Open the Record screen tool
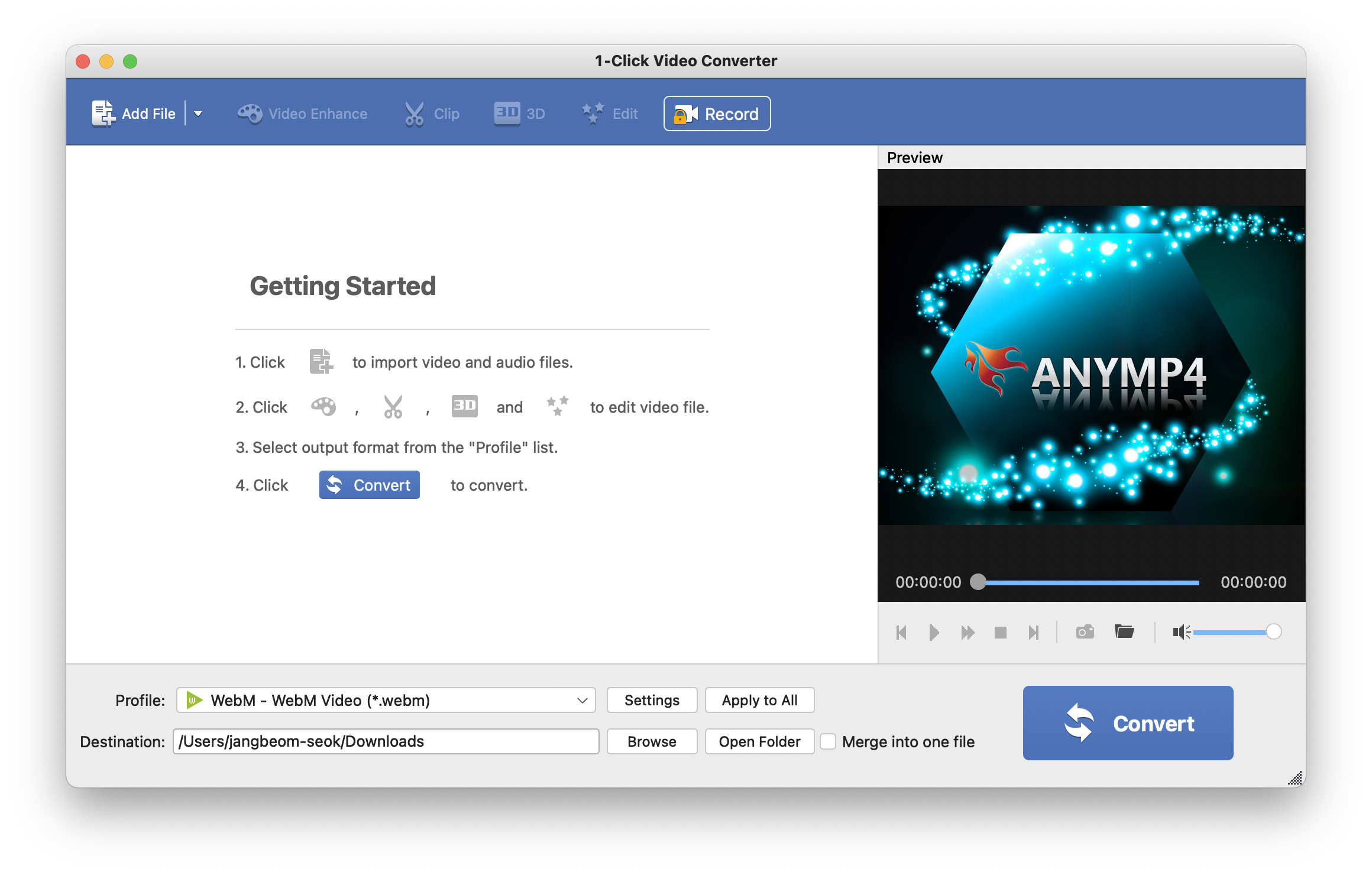Viewport: 1372px width, 875px height. [717, 114]
